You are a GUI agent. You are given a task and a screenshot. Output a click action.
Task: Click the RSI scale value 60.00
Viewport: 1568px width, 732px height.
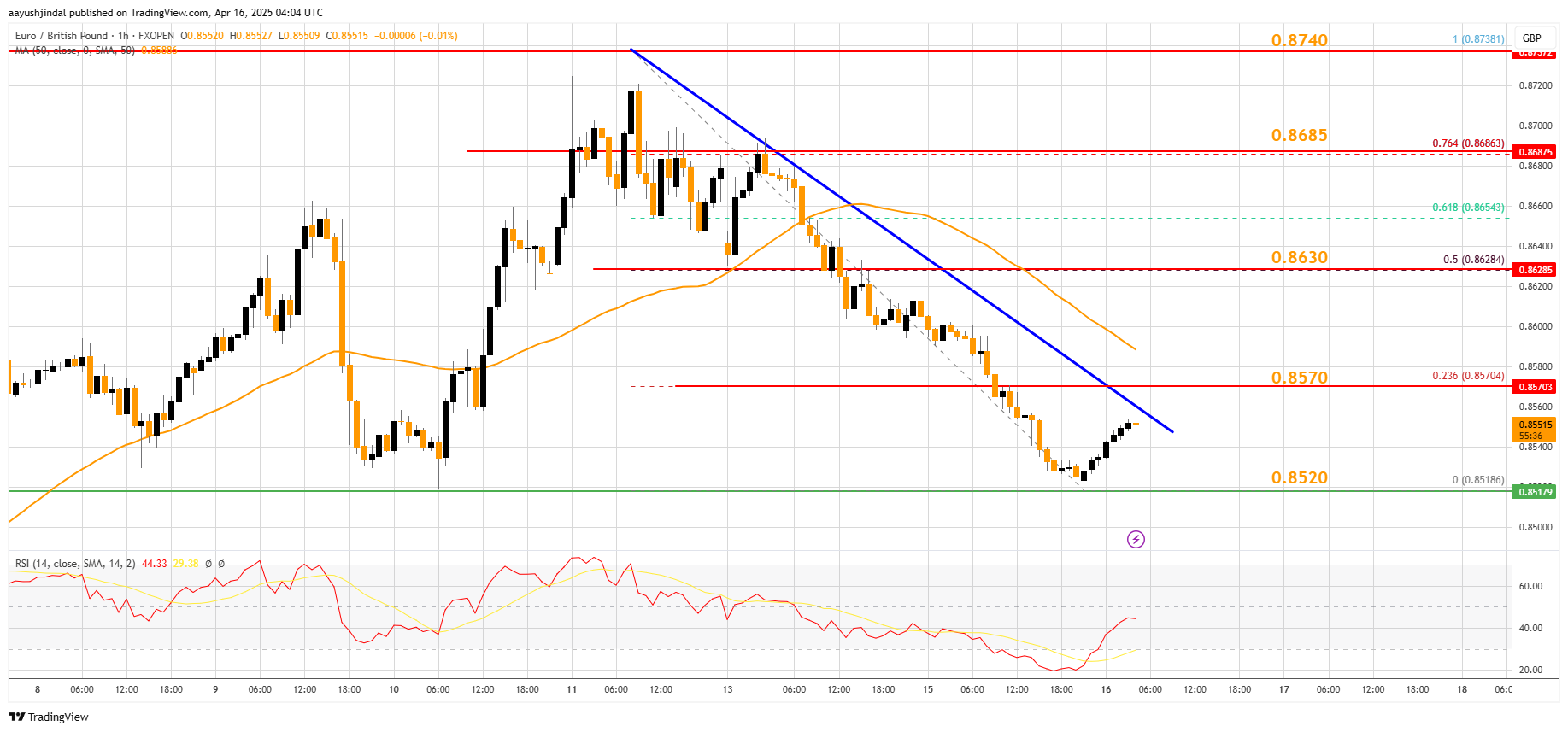[1530, 586]
